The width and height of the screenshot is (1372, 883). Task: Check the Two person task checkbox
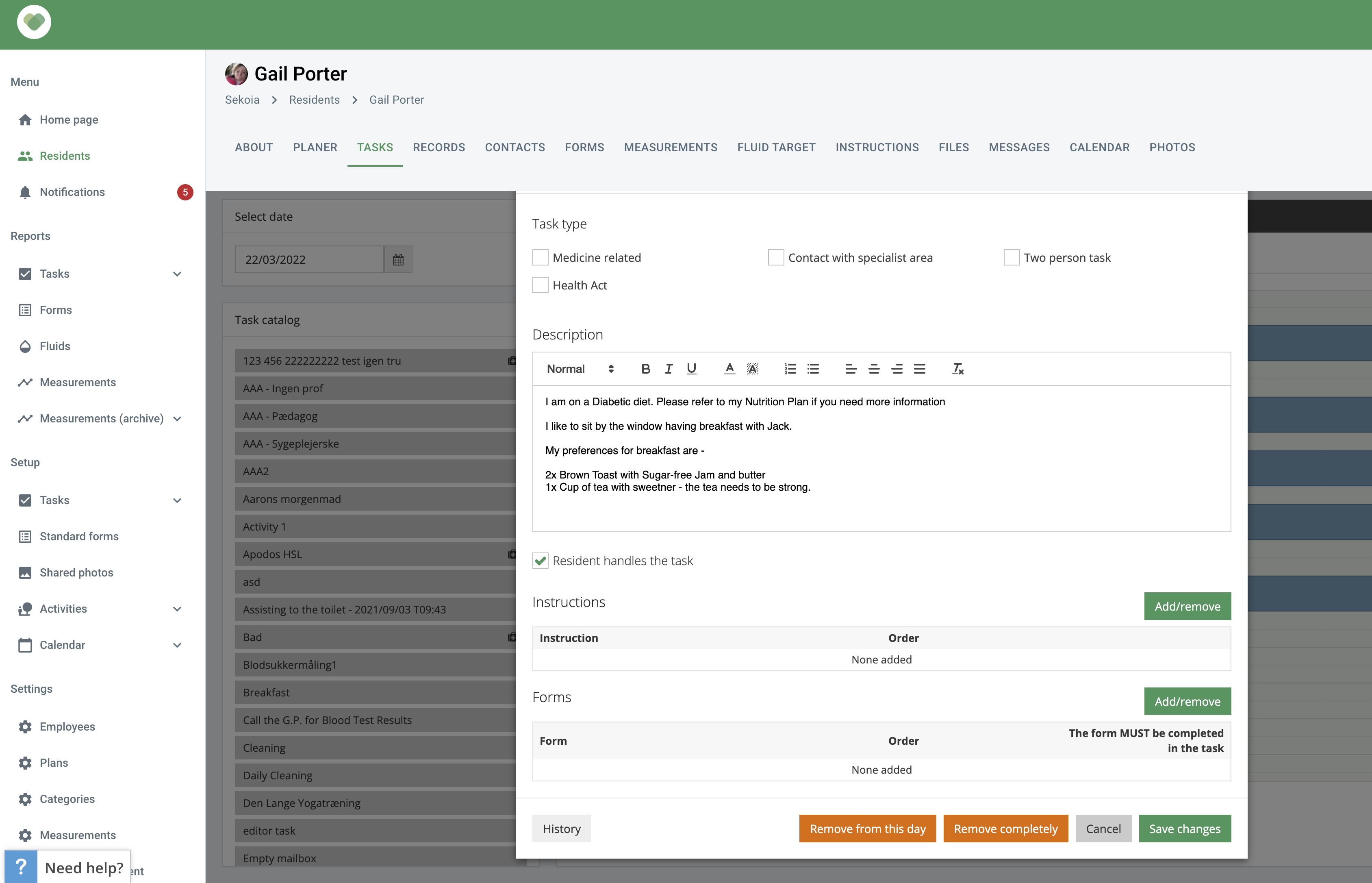tap(1011, 257)
